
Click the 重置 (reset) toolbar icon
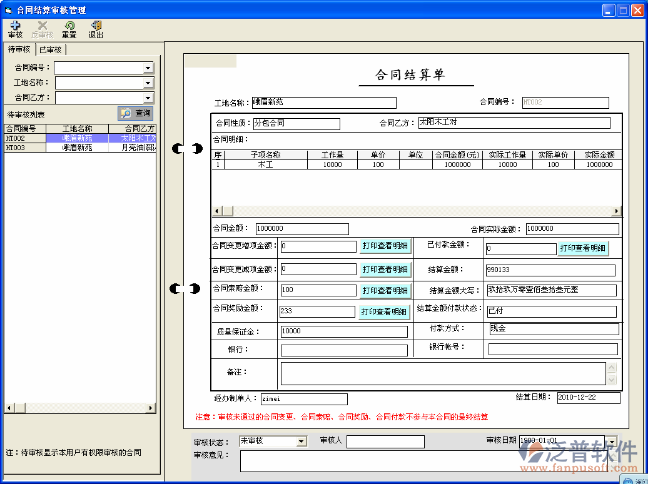(69, 28)
